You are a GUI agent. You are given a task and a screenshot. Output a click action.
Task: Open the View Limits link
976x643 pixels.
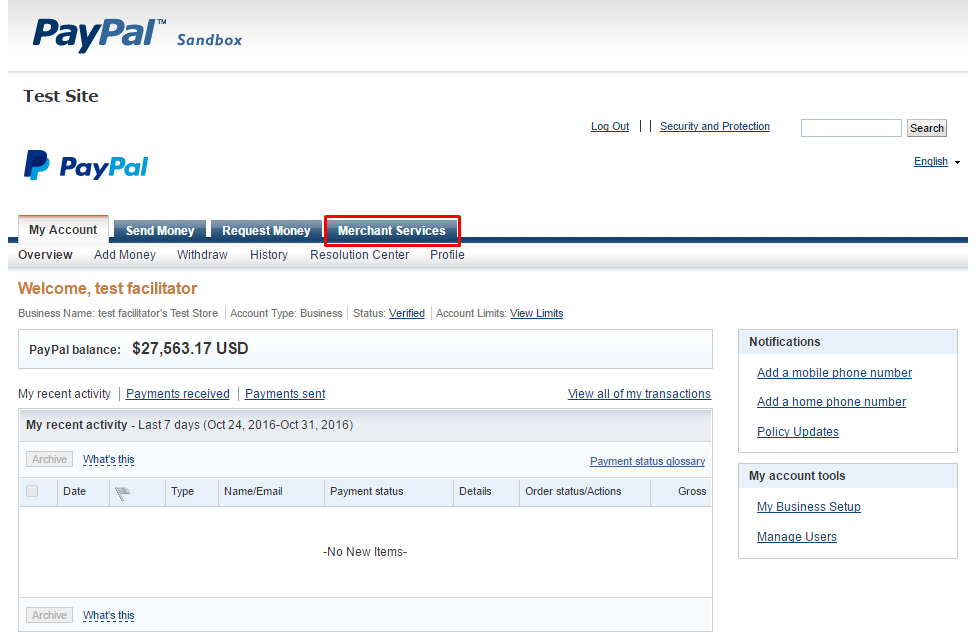coord(537,313)
